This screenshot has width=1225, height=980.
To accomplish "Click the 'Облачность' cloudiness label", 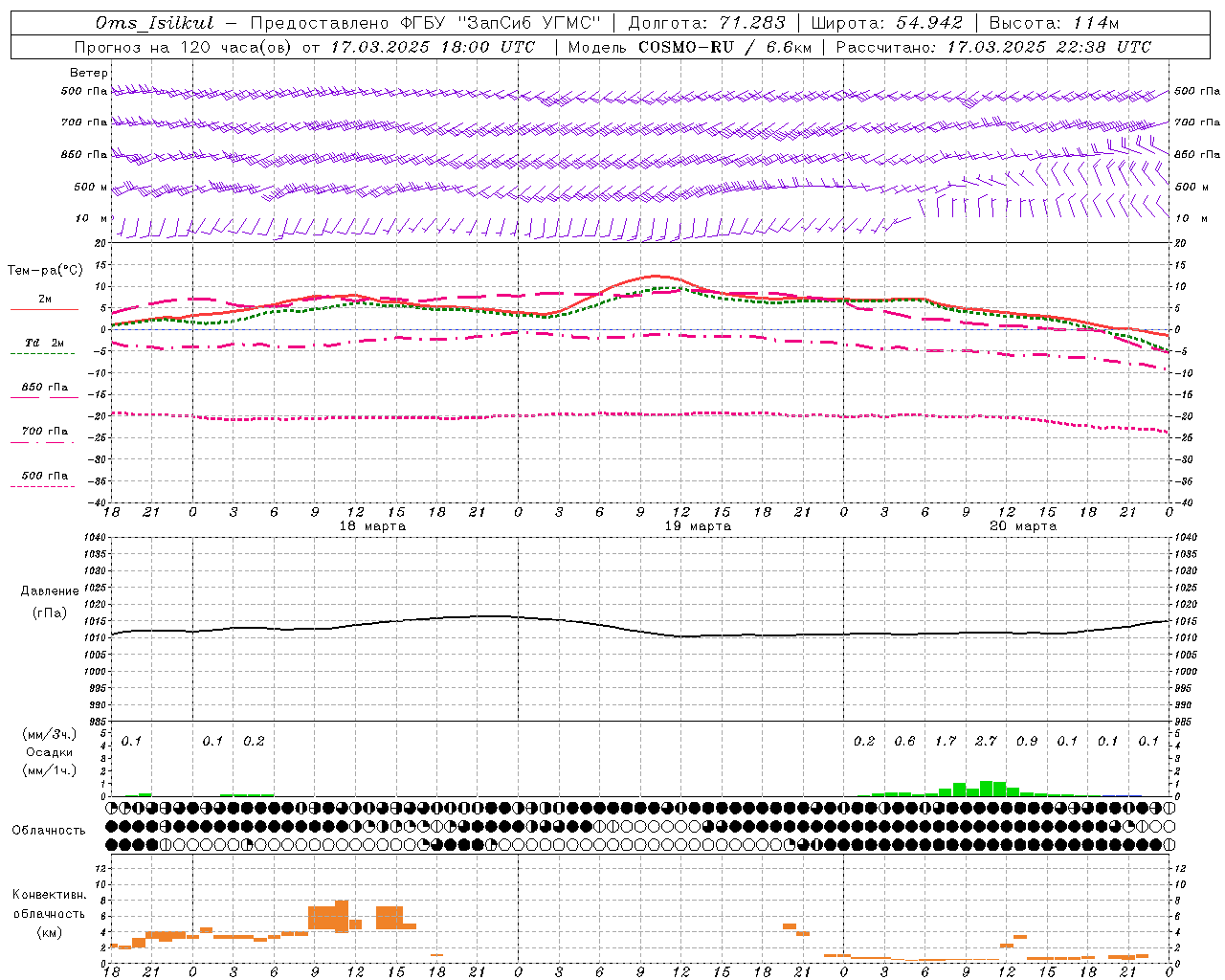I will click(49, 830).
